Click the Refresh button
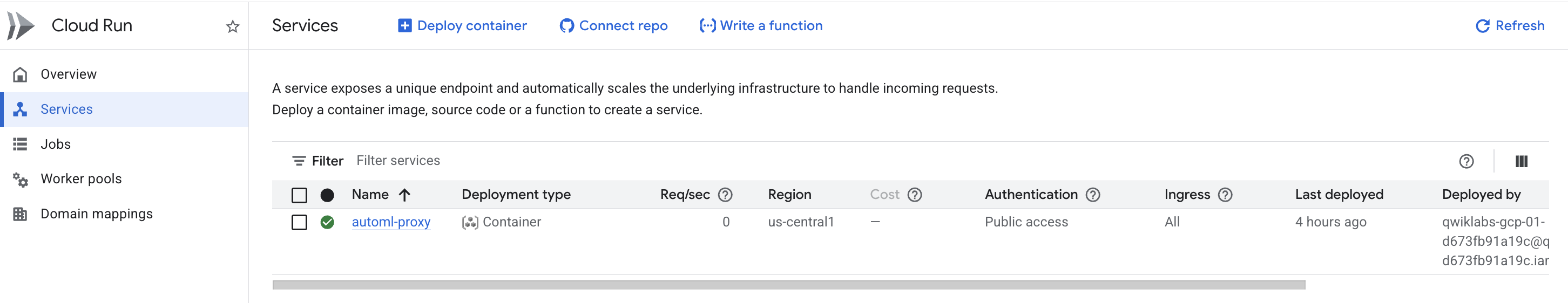This screenshot has height=303, width=1568. point(1510,25)
